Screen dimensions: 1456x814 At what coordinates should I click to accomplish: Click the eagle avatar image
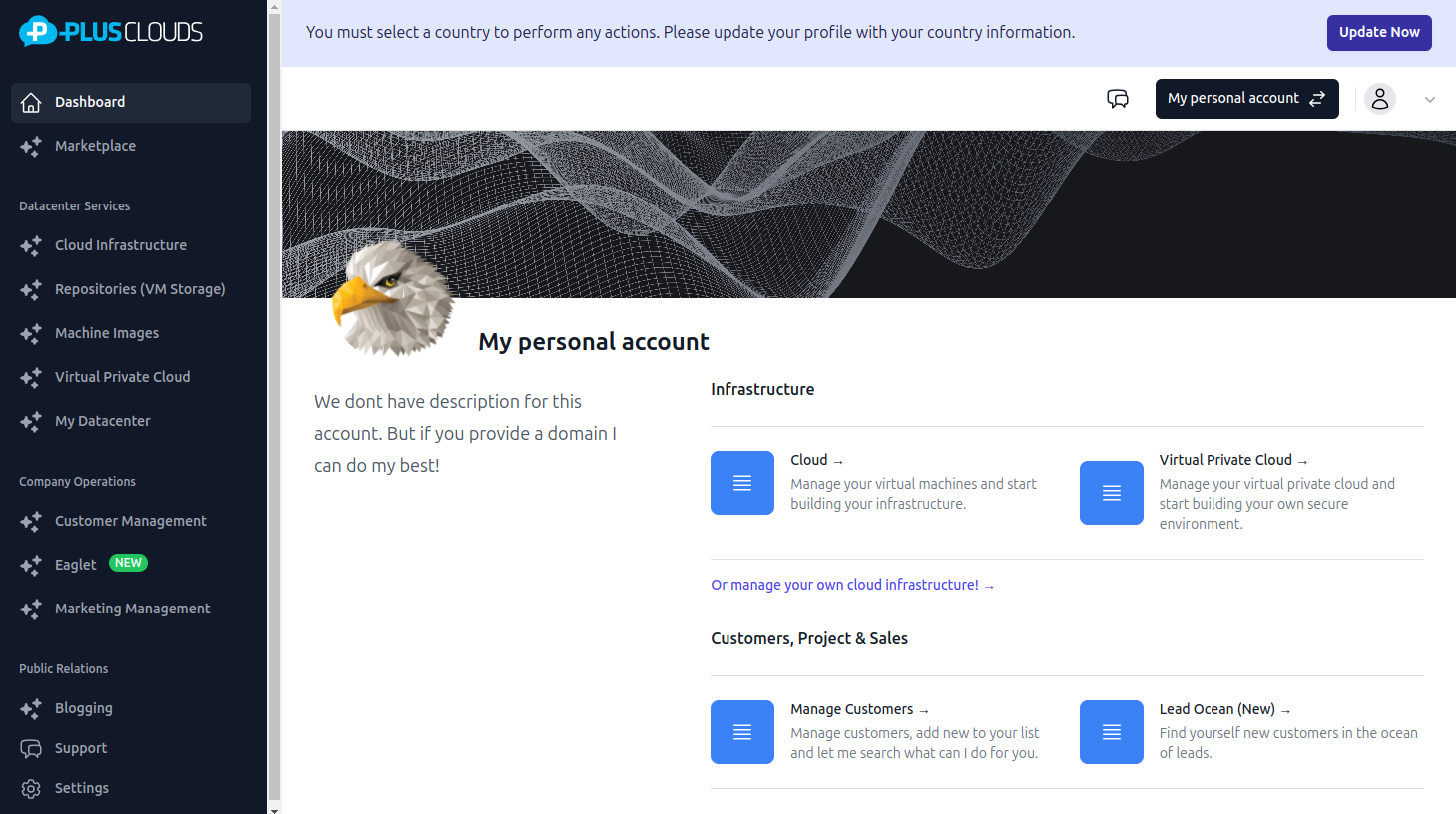coord(393,299)
